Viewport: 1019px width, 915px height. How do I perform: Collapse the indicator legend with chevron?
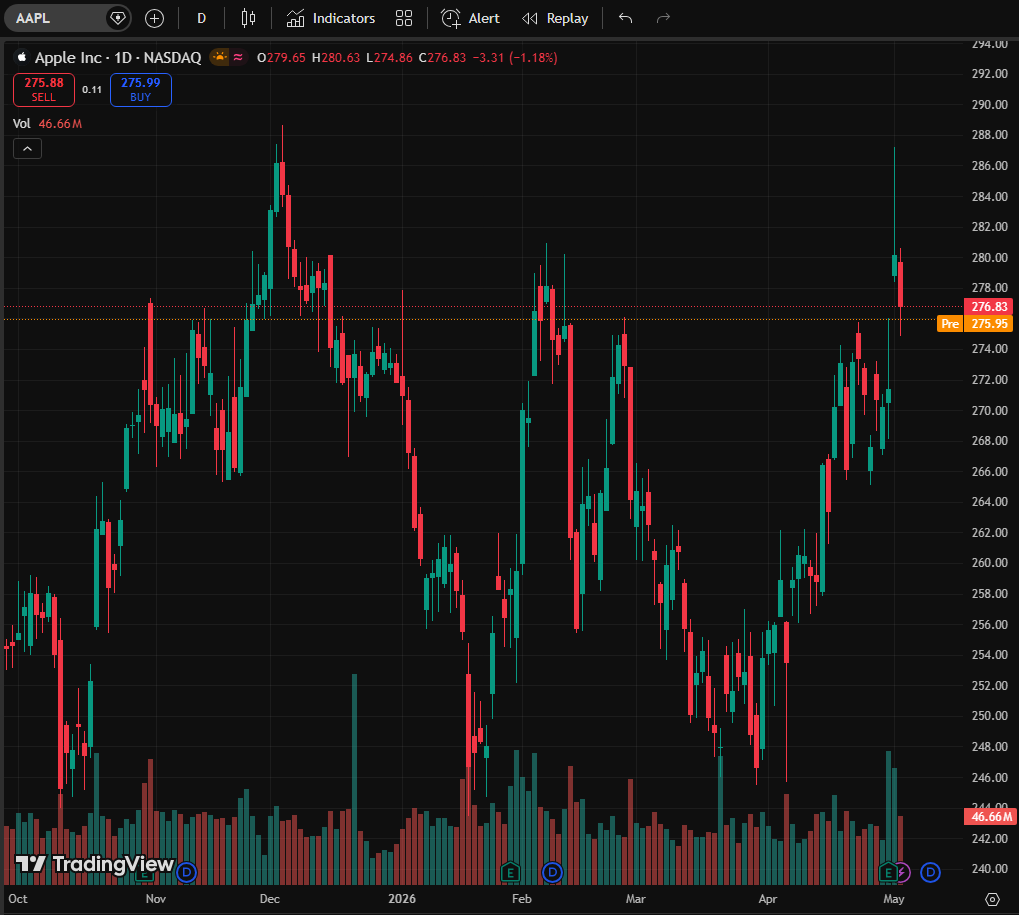[x=27, y=149]
